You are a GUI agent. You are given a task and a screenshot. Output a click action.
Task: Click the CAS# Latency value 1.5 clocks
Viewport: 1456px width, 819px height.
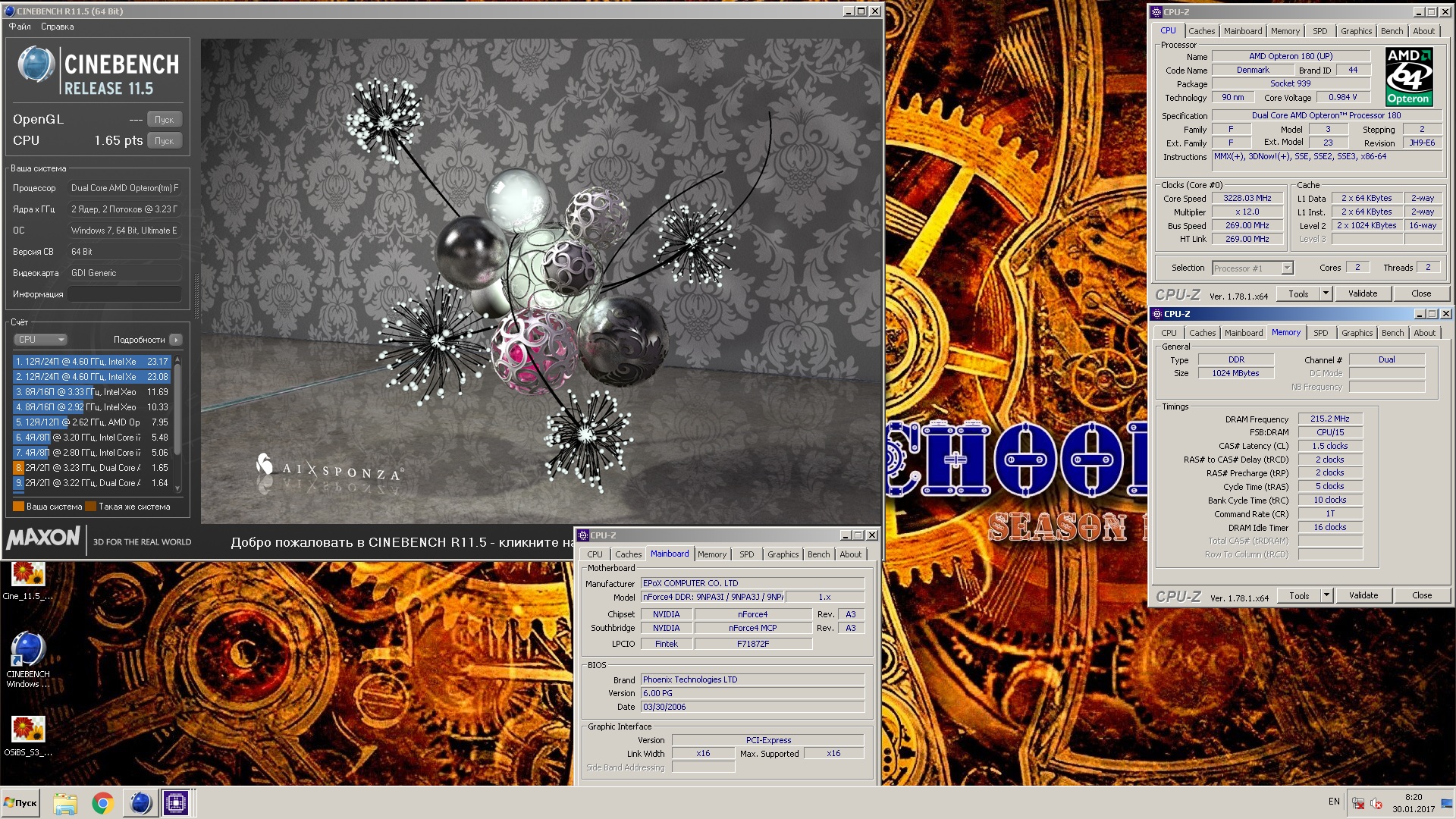1330,446
